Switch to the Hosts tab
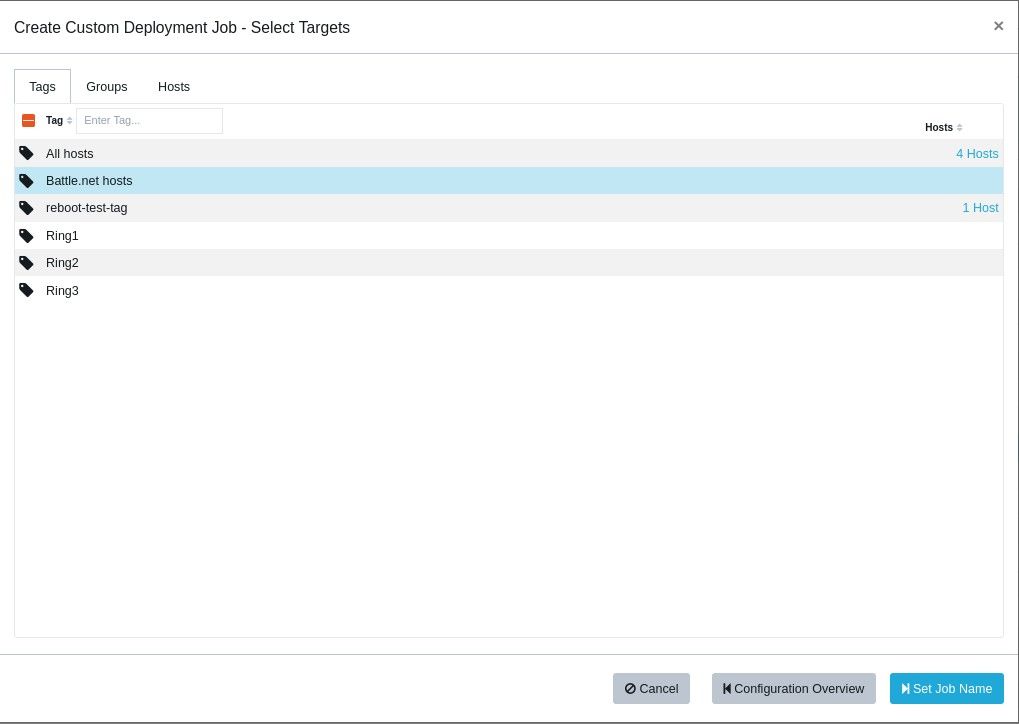The width and height of the screenshot is (1019, 724). tap(174, 87)
